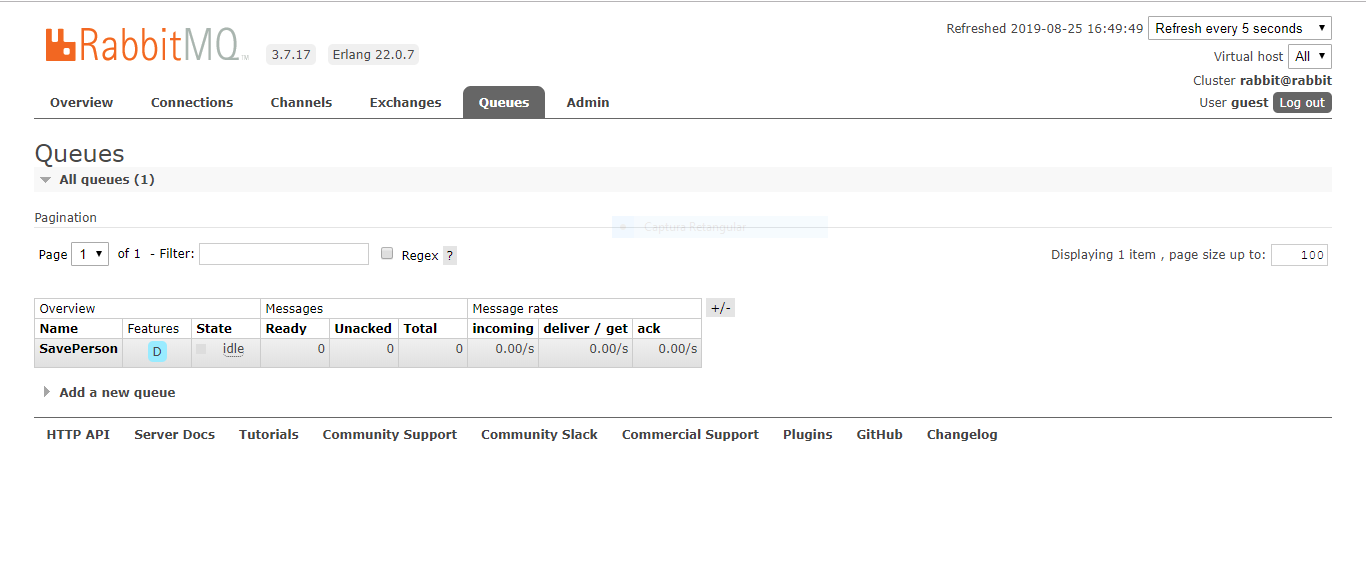Sort by the Unacked column header
This screenshot has height=574, width=1366.
pos(363,328)
